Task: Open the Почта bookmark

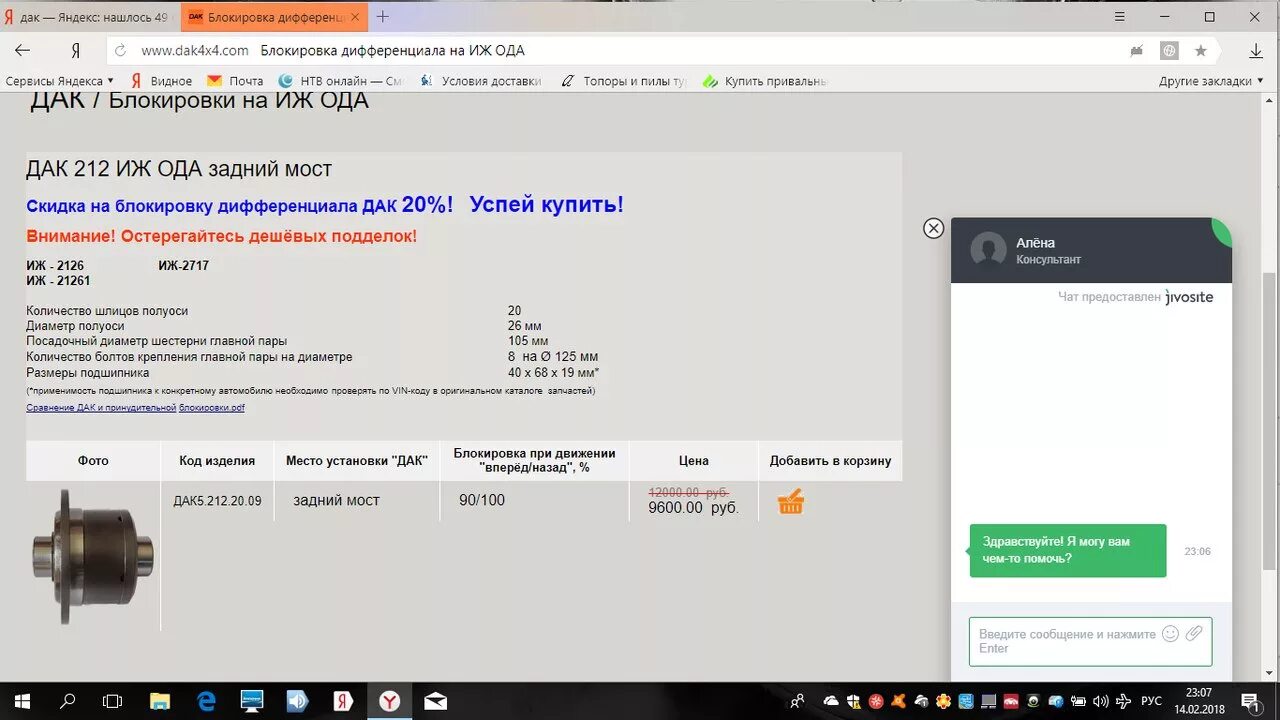Action: (235, 81)
